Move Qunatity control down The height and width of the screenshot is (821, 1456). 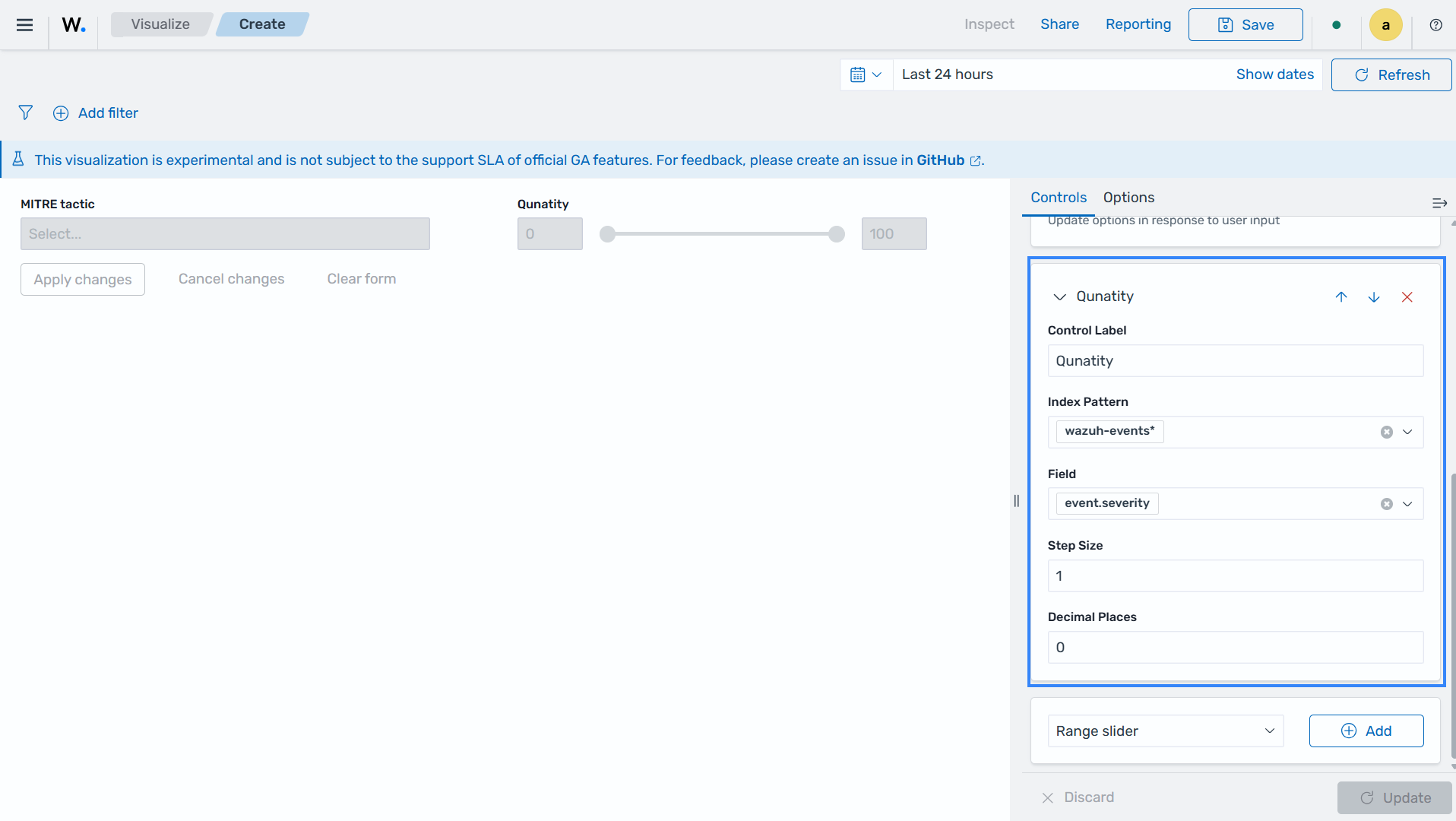click(x=1374, y=296)
